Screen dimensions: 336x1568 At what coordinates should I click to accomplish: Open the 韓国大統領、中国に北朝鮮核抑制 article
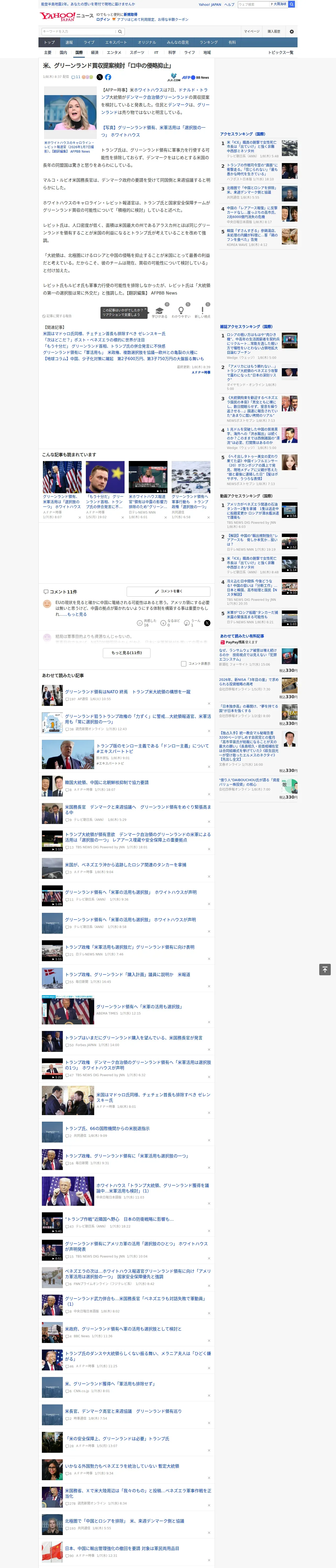point(107,782)
